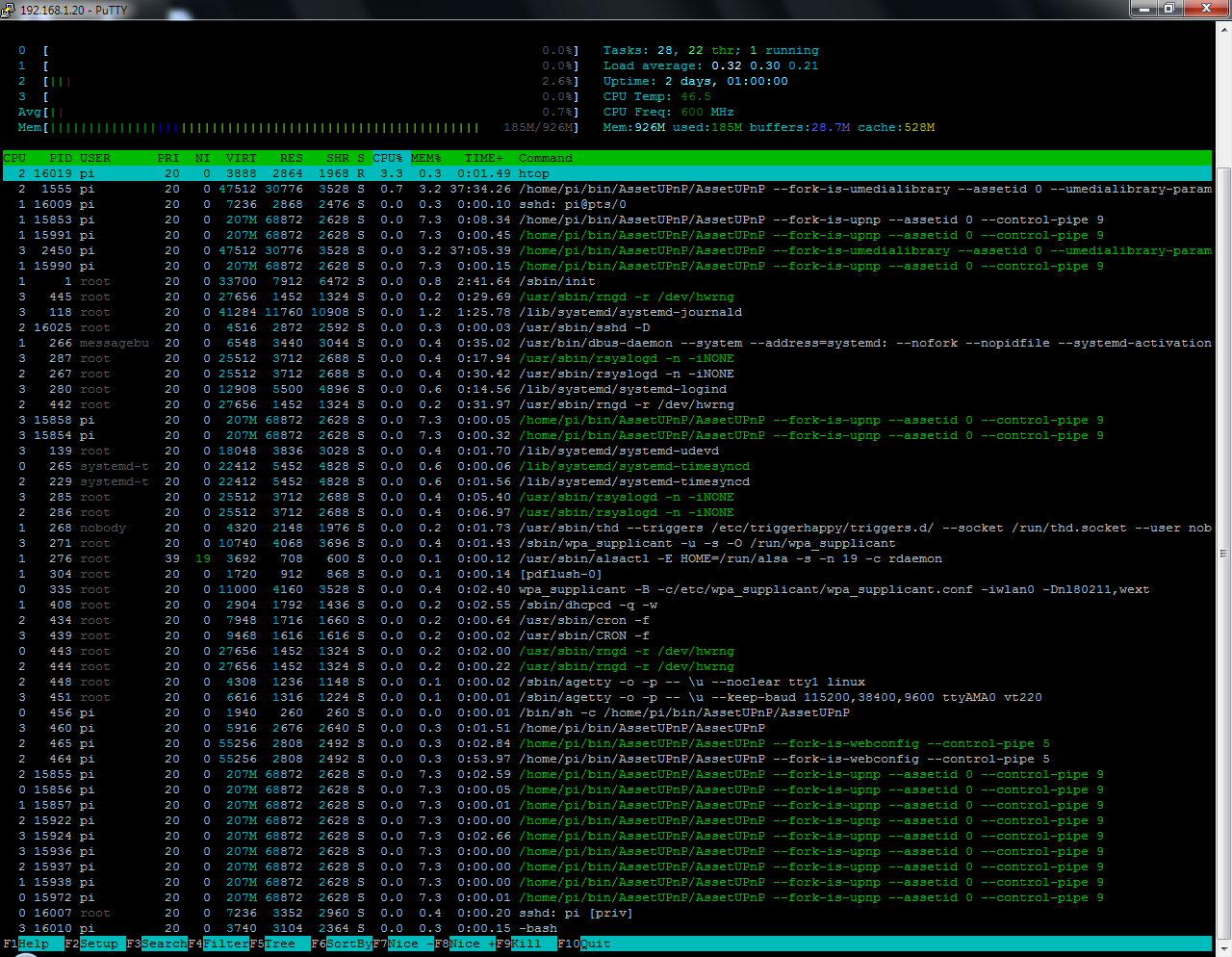This screenshot has width=1232, height=957.
Task: Click the CPU Temp readout
Action: pos(657,96)
